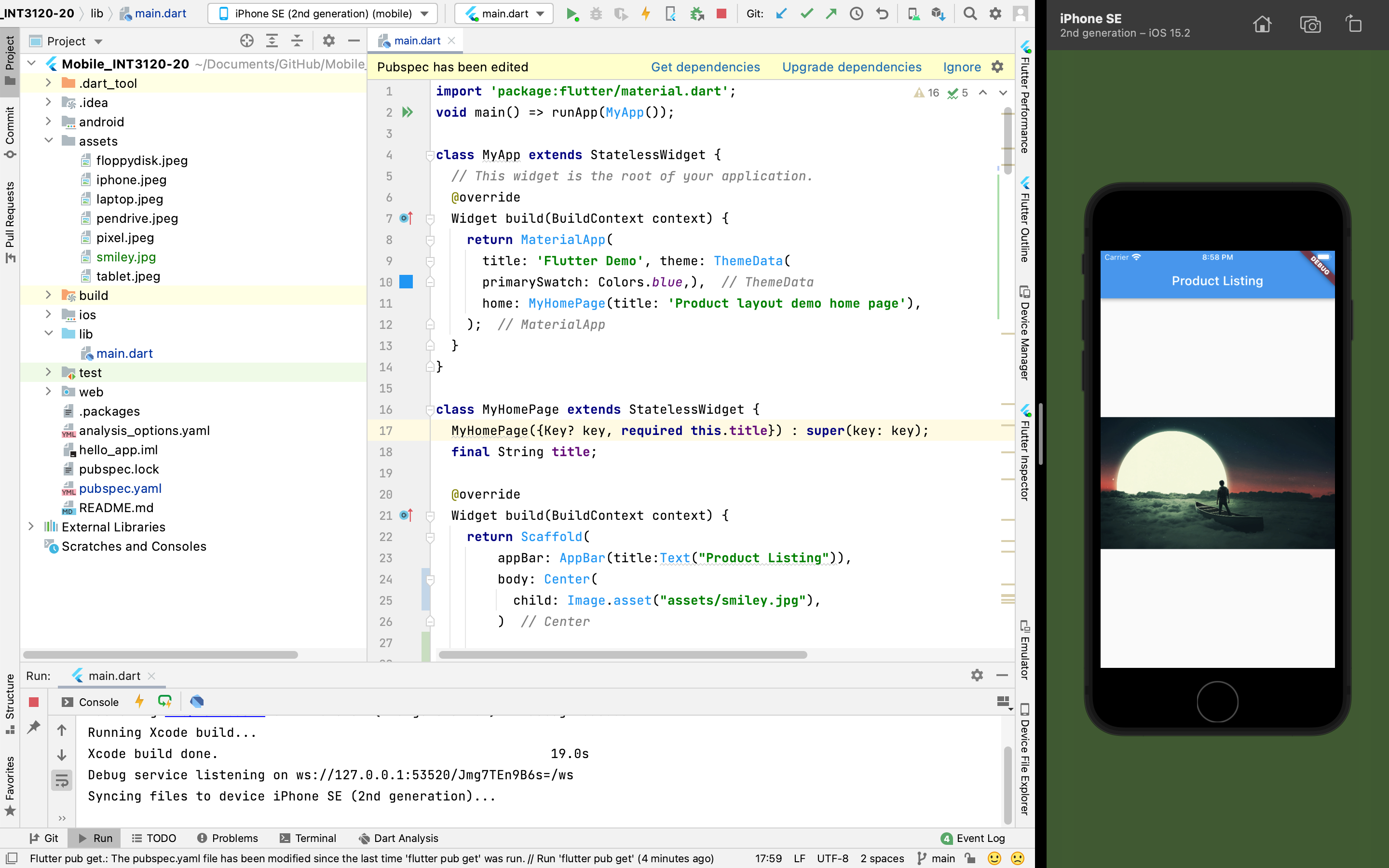Open Dart Analysis tab
Image resolution: width=1389 pixels, height=868 pixels.
[x=398, y=838]
